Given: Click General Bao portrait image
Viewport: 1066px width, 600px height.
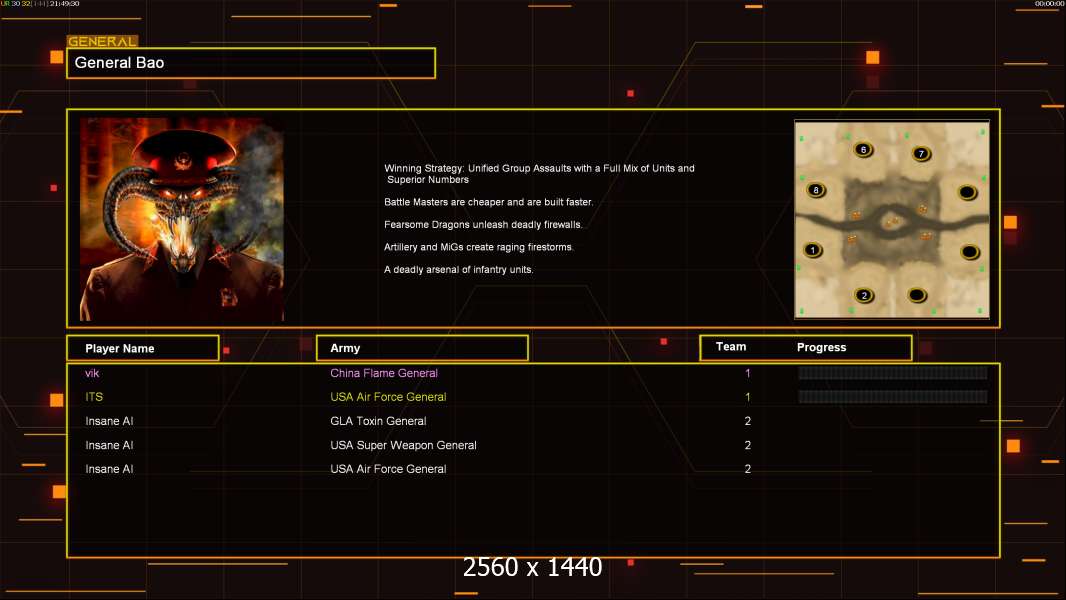Looking at the screenshot, I should click(182, 219).
